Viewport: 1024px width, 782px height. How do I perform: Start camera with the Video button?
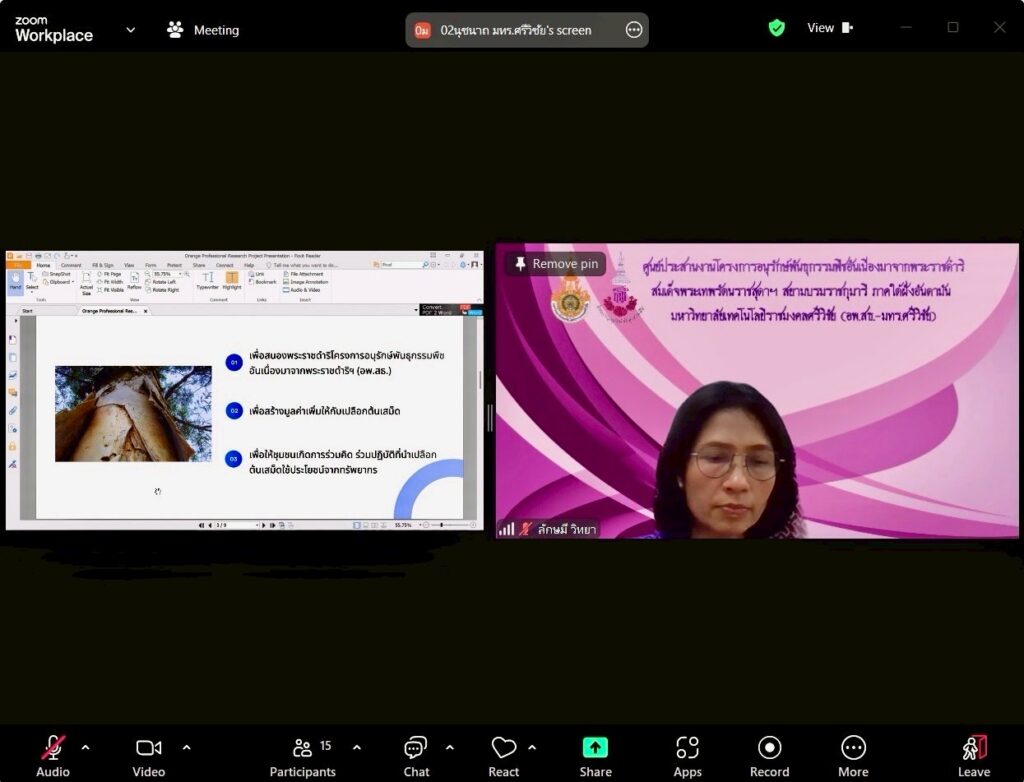(148, 757)
